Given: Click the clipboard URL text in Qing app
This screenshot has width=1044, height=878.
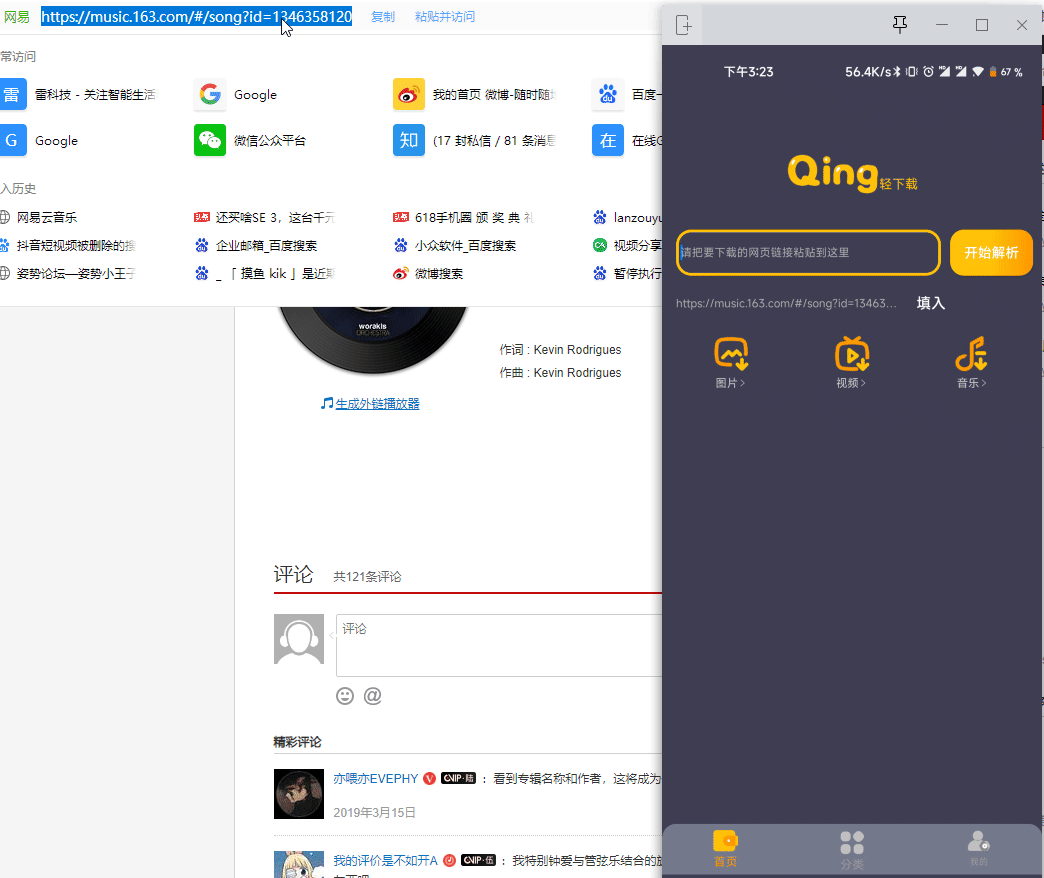Looking at the screenshot, I should point(786,304).
